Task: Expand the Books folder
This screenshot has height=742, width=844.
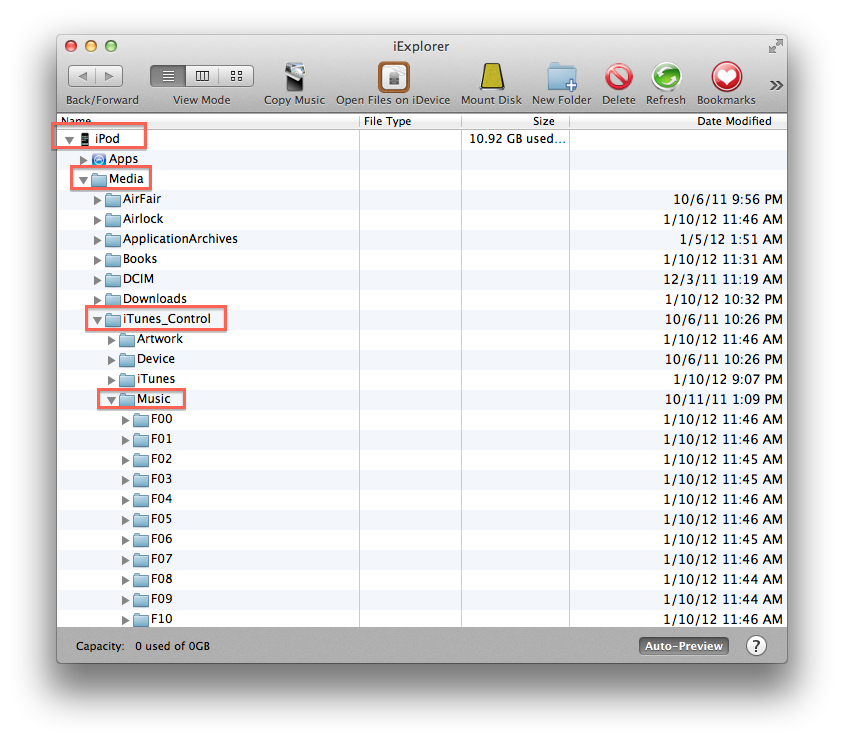Action: (x=97, y=260)
